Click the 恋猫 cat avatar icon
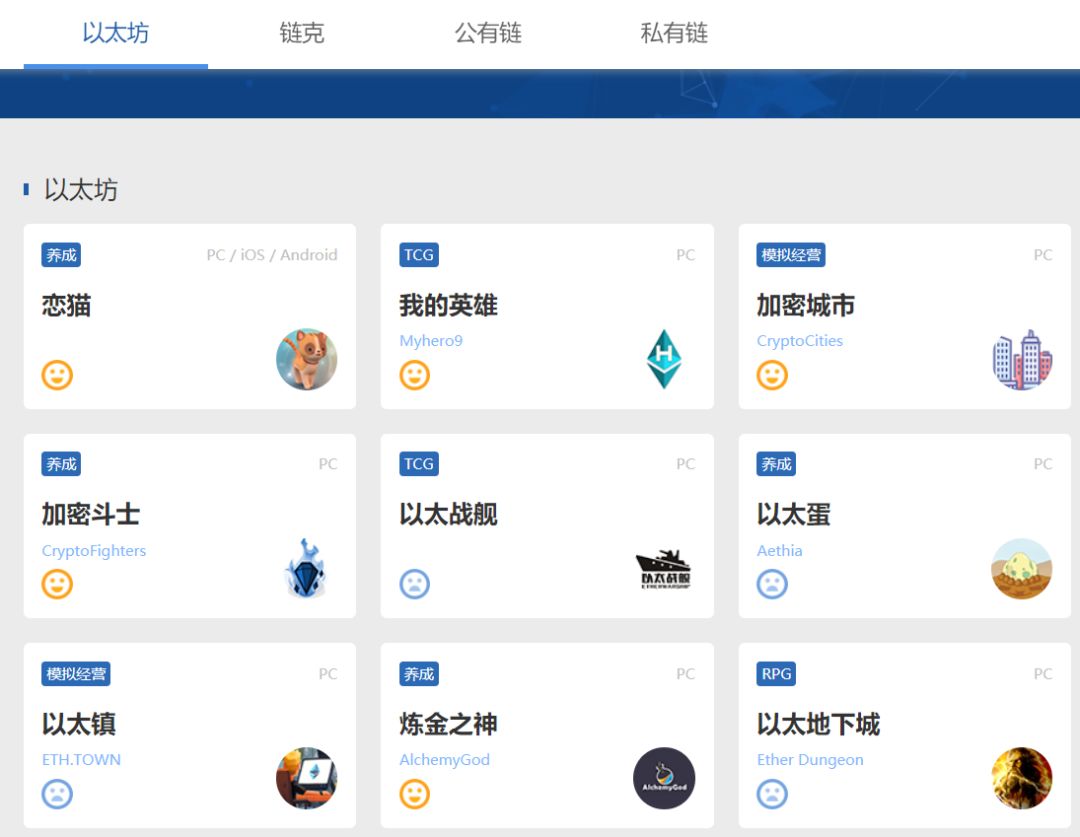The height and width of the screenshot is (837, 1080). 307,359
